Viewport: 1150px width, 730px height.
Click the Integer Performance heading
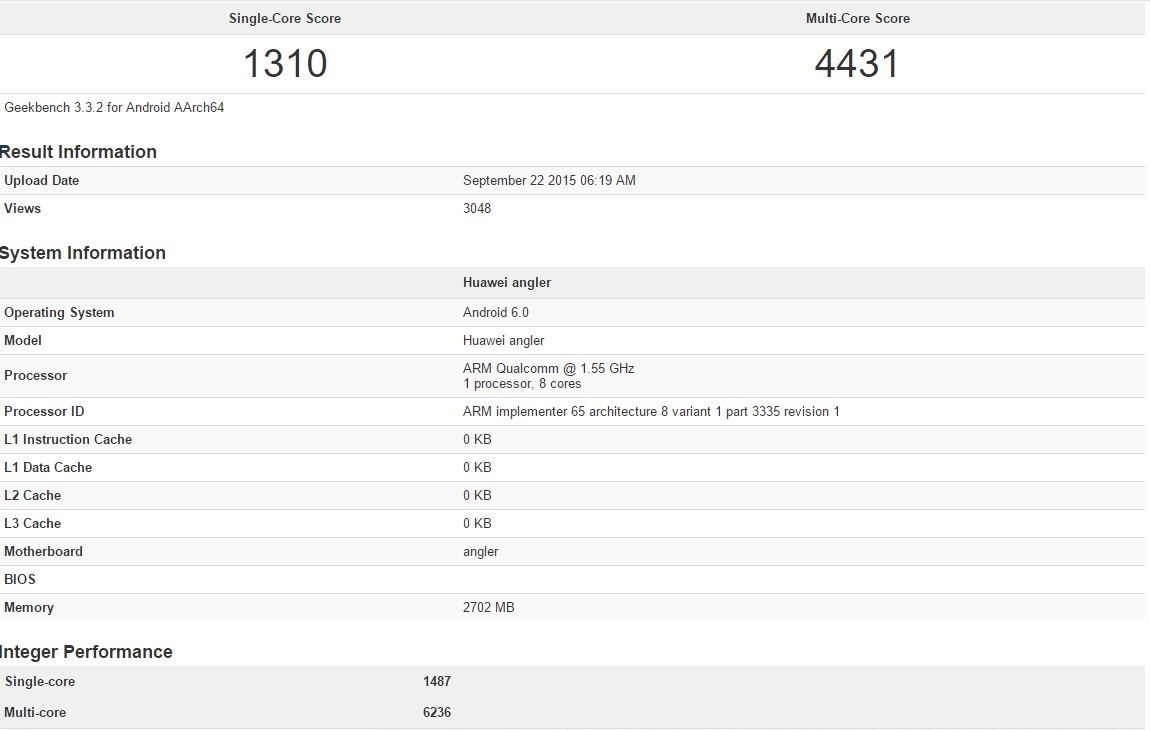[86, 652]
